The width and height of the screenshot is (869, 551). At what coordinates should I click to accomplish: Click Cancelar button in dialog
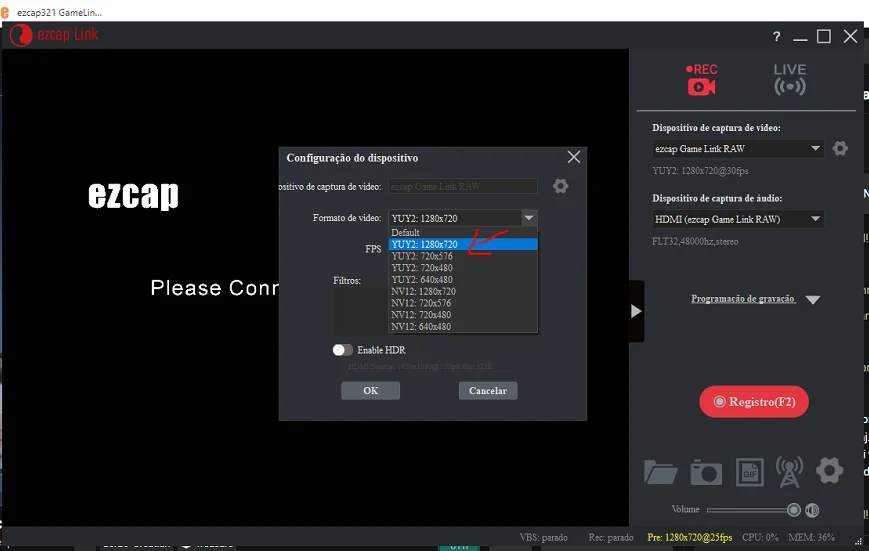click(488, 391)
